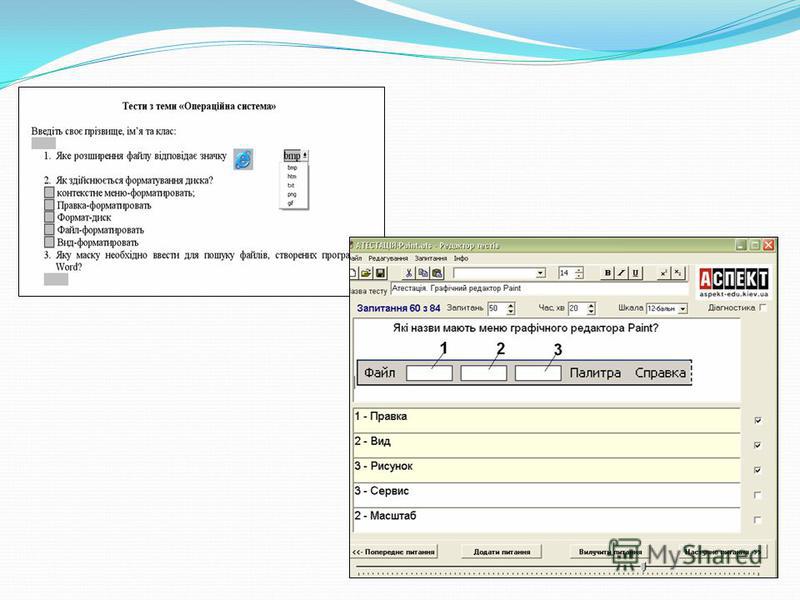The width and height of the screenshot is (800, 600).
Task: Choose txt from the extension list
Action: point(291,185)
